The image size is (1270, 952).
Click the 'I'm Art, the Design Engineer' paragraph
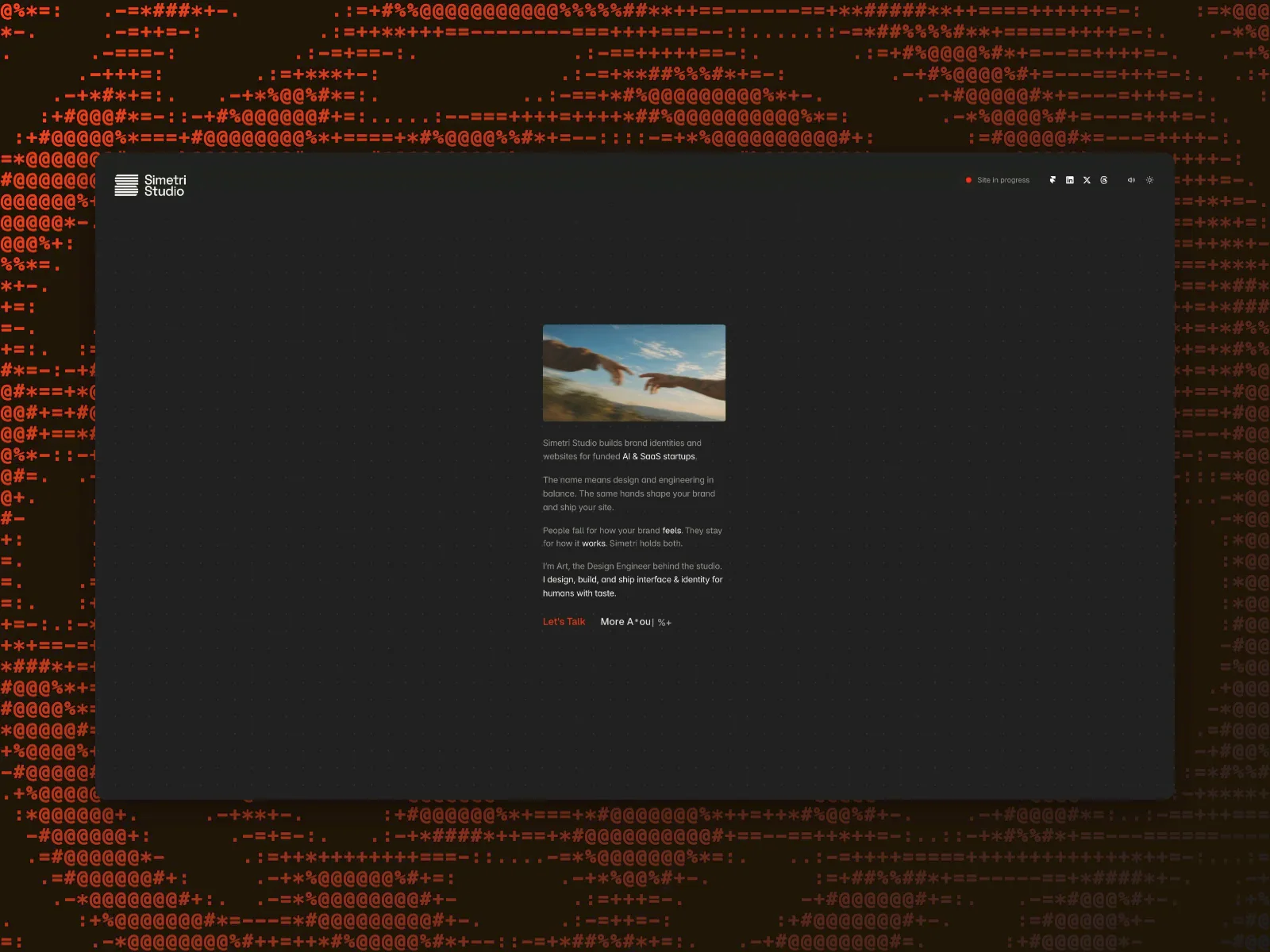[633, 580]
